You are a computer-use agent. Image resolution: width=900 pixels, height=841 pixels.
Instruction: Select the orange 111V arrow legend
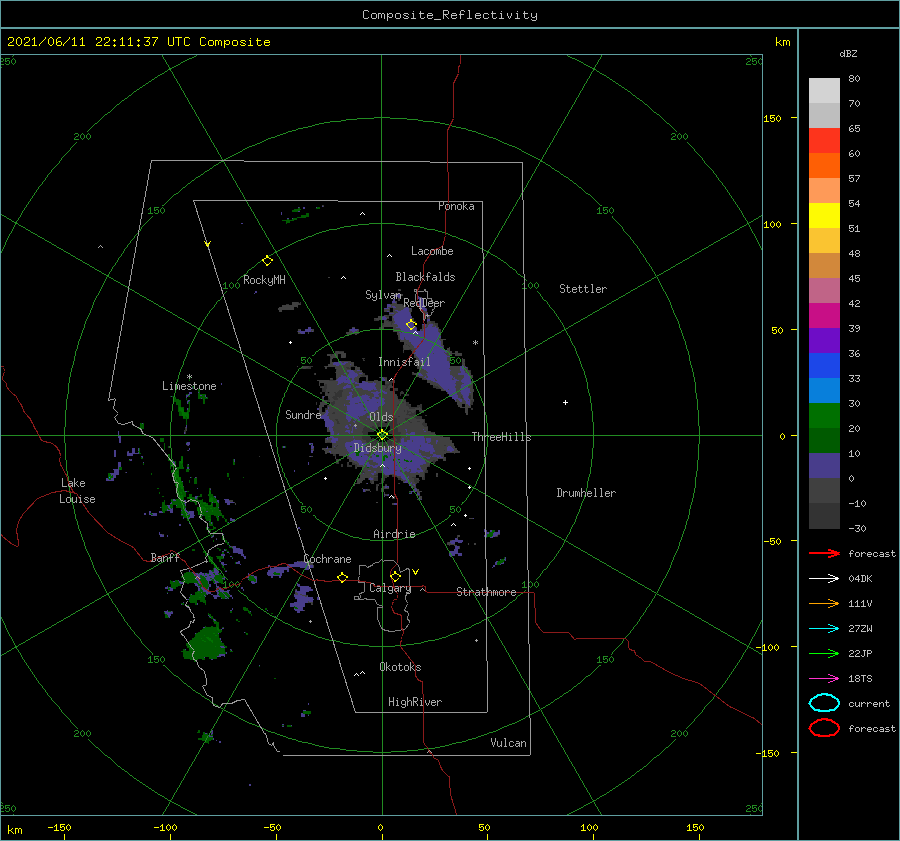[x=824, y=603]
